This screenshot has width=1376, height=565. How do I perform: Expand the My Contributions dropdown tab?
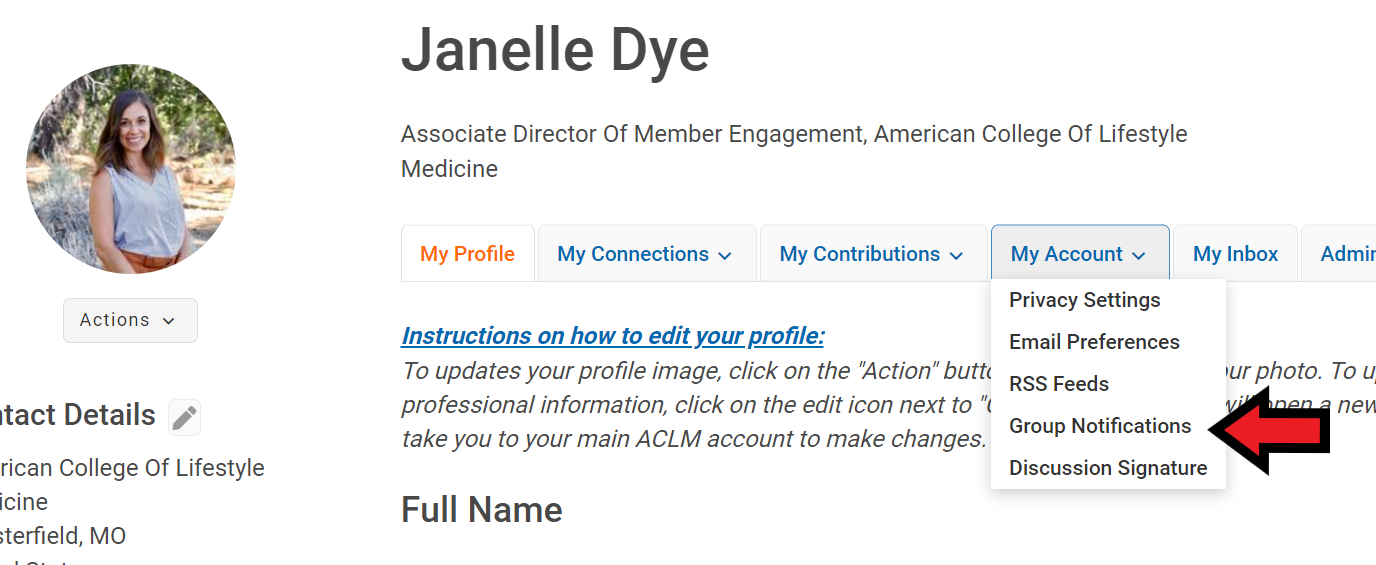(x=872, y=254)
